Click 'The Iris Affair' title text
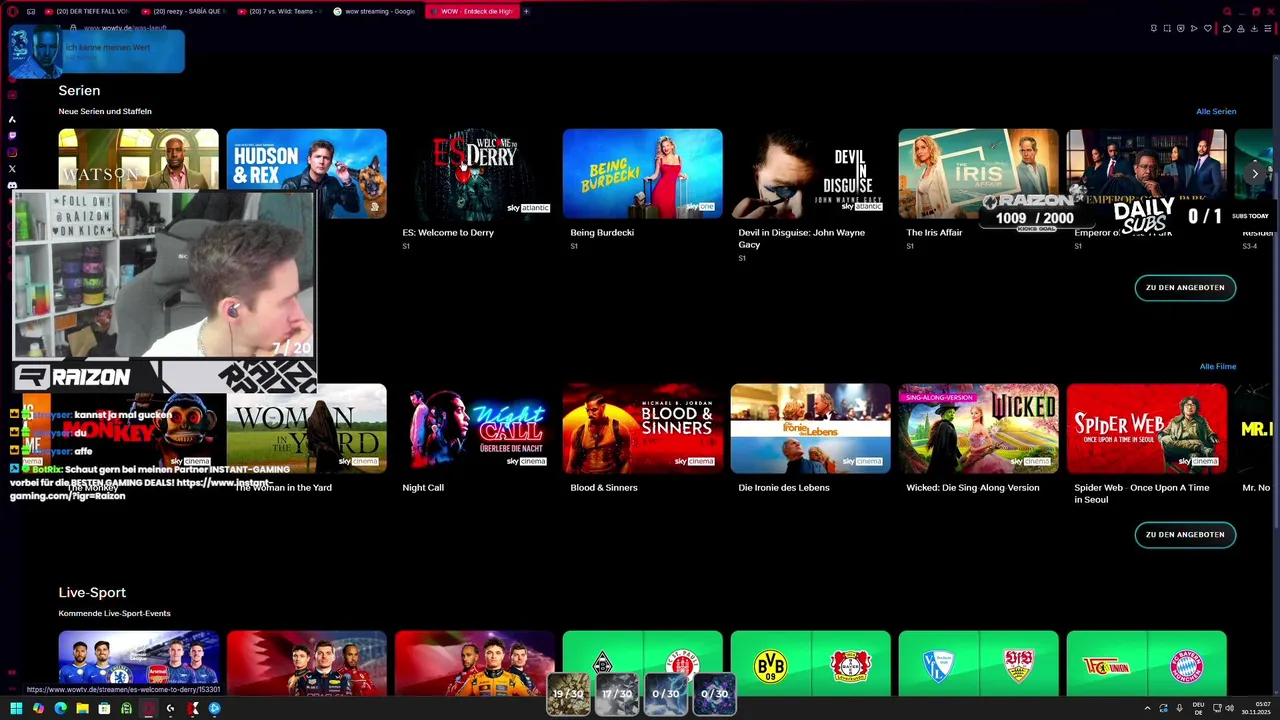The height and width of the screenshot is (720, 1280). click(x=934, y=232)
